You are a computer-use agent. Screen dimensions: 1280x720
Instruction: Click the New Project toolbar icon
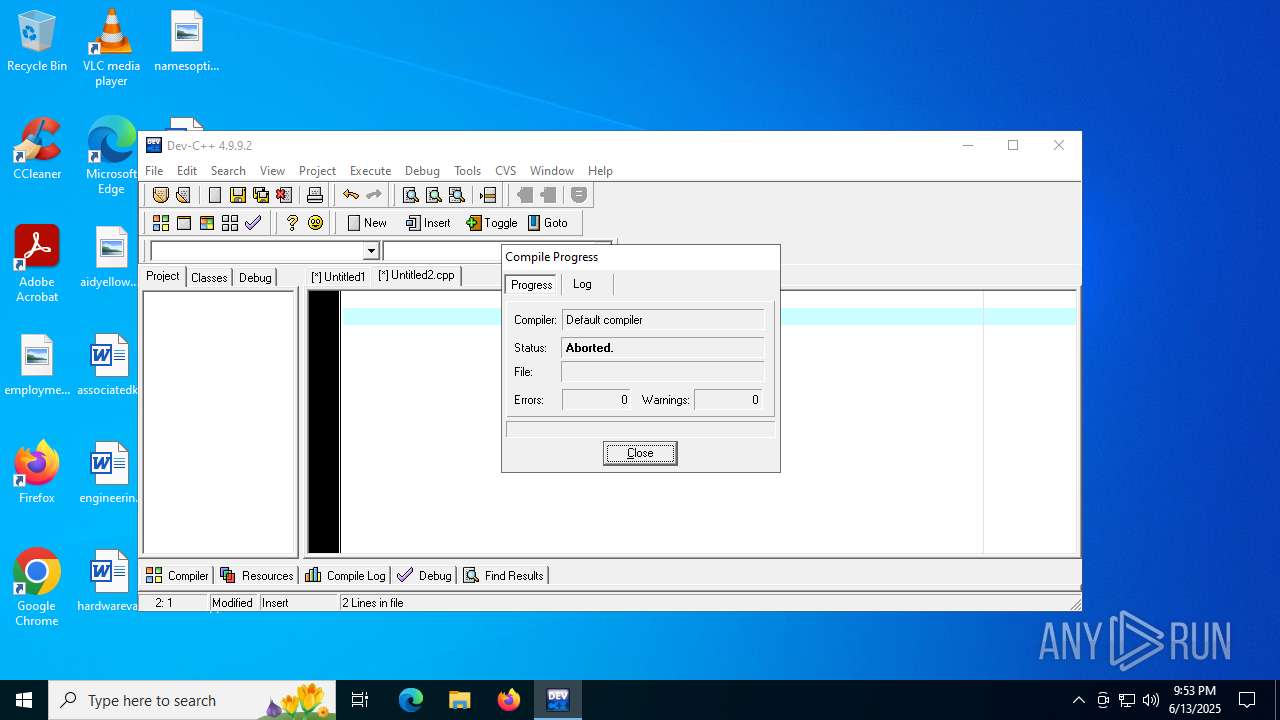click(x=160, y=195)
